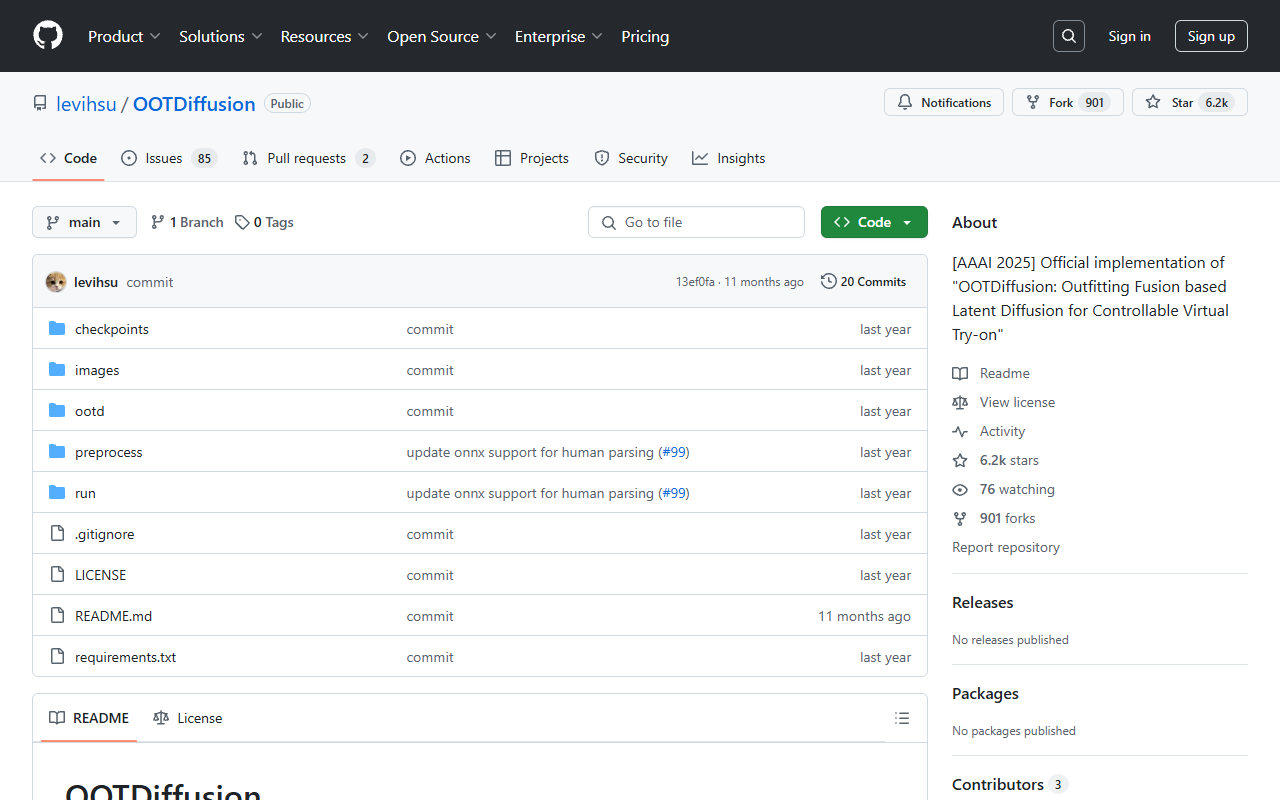Select the README tab in file viewer
The width and height of the screenshot is (1280, 800).
89,718
